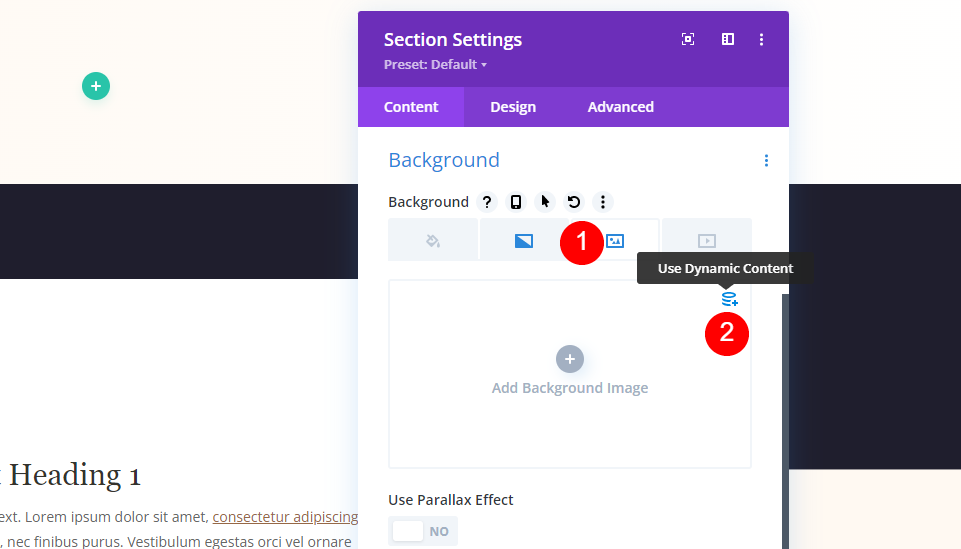Select the background color paint bucket tab
This screenshot has width=961, height=549.
433,240
